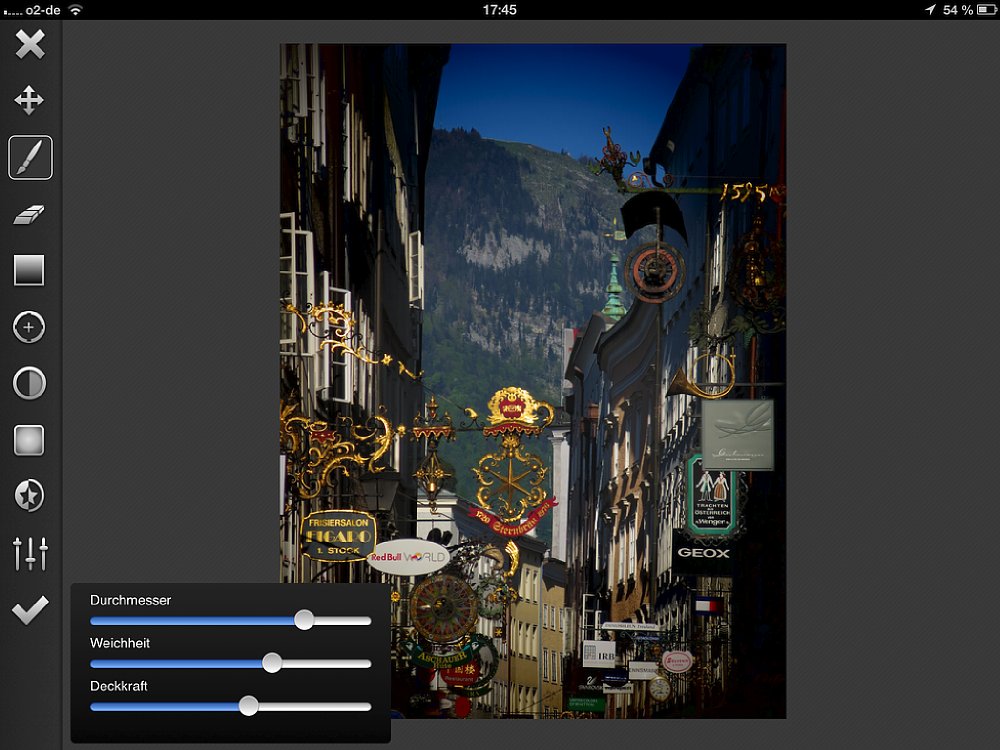Viewport: 1000px width, 750px height.
Task: Tap the 54 % battery percentage
Action: click(958, 10)
